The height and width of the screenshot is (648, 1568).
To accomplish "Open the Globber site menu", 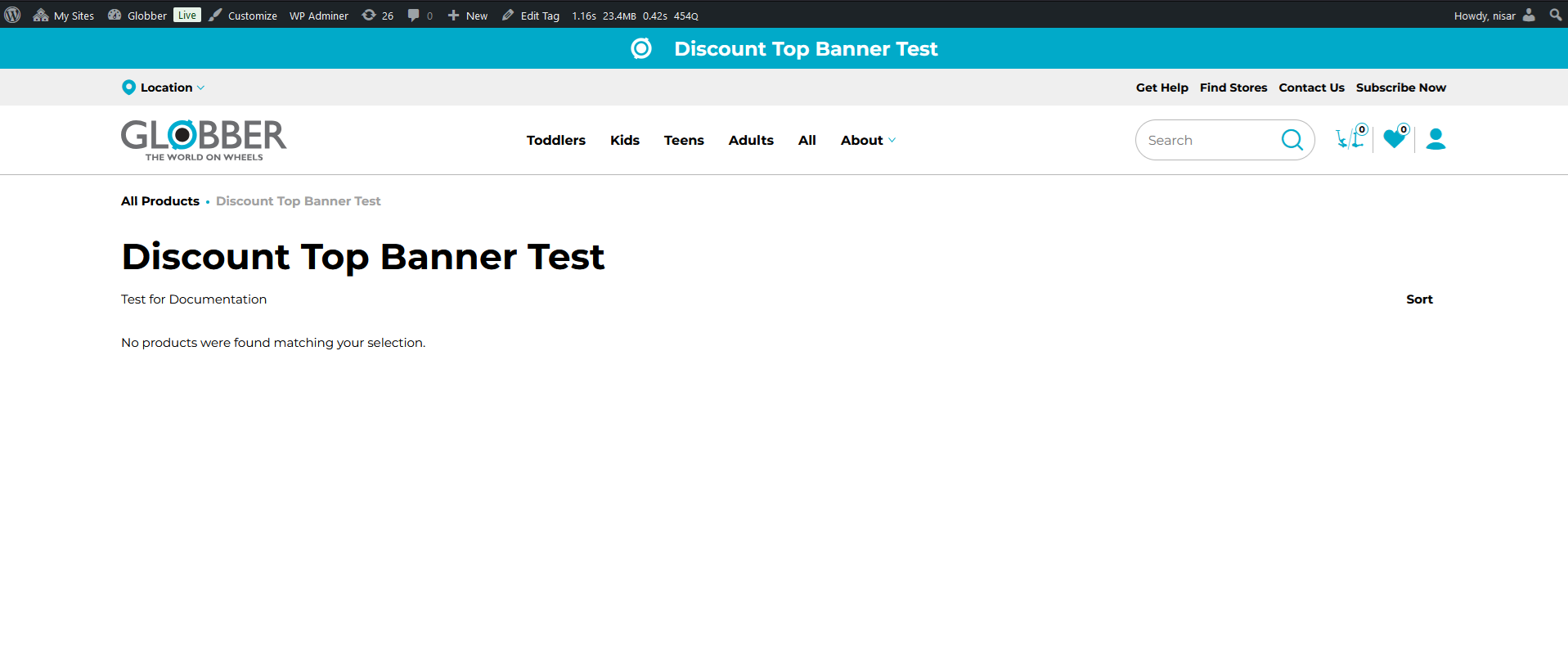I will point(137,16).
